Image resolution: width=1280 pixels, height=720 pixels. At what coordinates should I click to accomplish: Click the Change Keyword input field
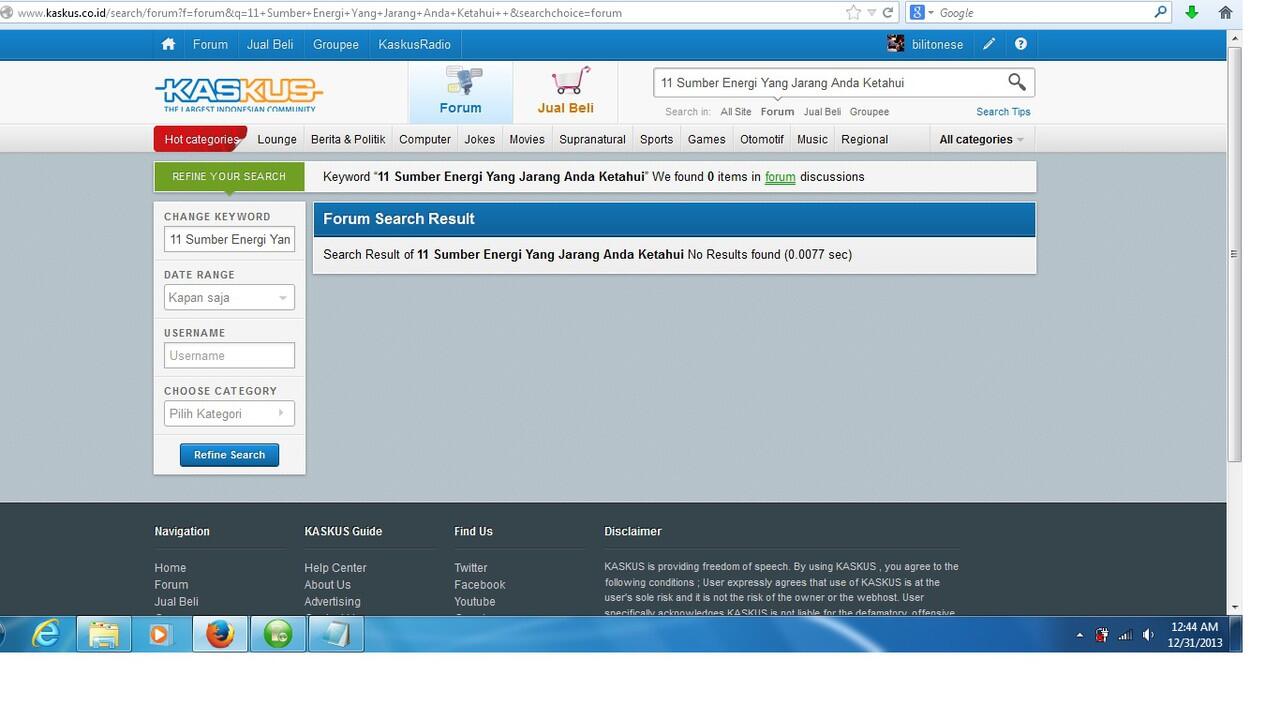tap(229, 239)
